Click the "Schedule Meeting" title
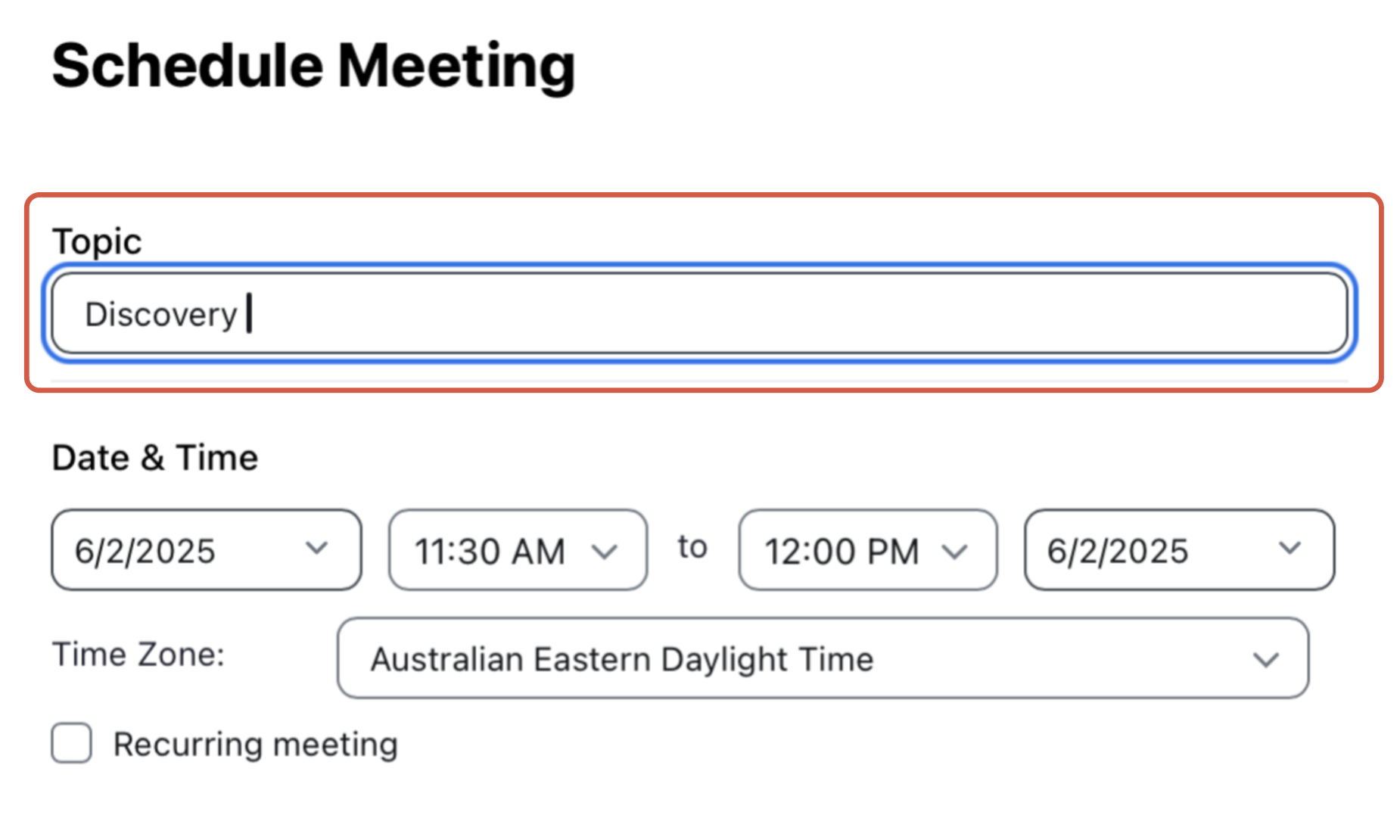This screenshot has width=1400, height=840. 313,67
